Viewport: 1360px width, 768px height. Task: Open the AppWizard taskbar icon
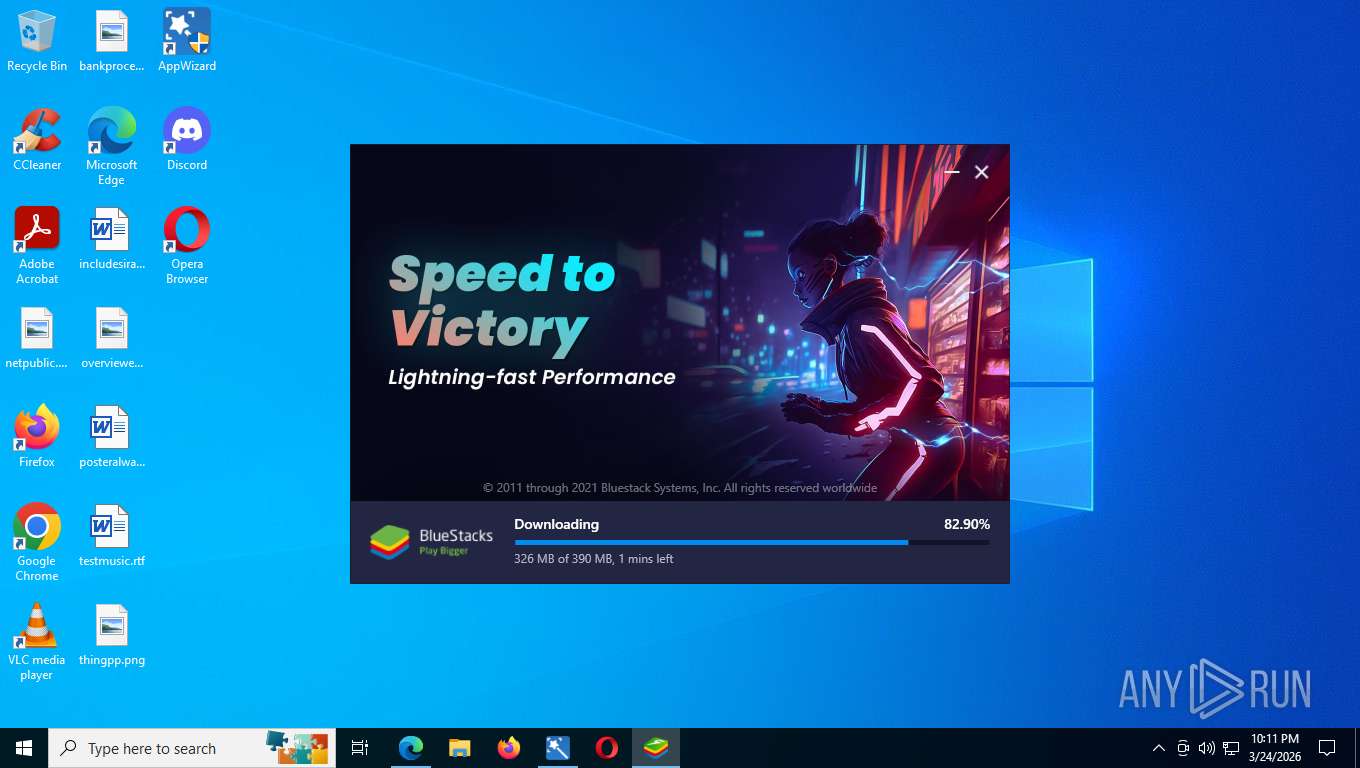[558, 748]
